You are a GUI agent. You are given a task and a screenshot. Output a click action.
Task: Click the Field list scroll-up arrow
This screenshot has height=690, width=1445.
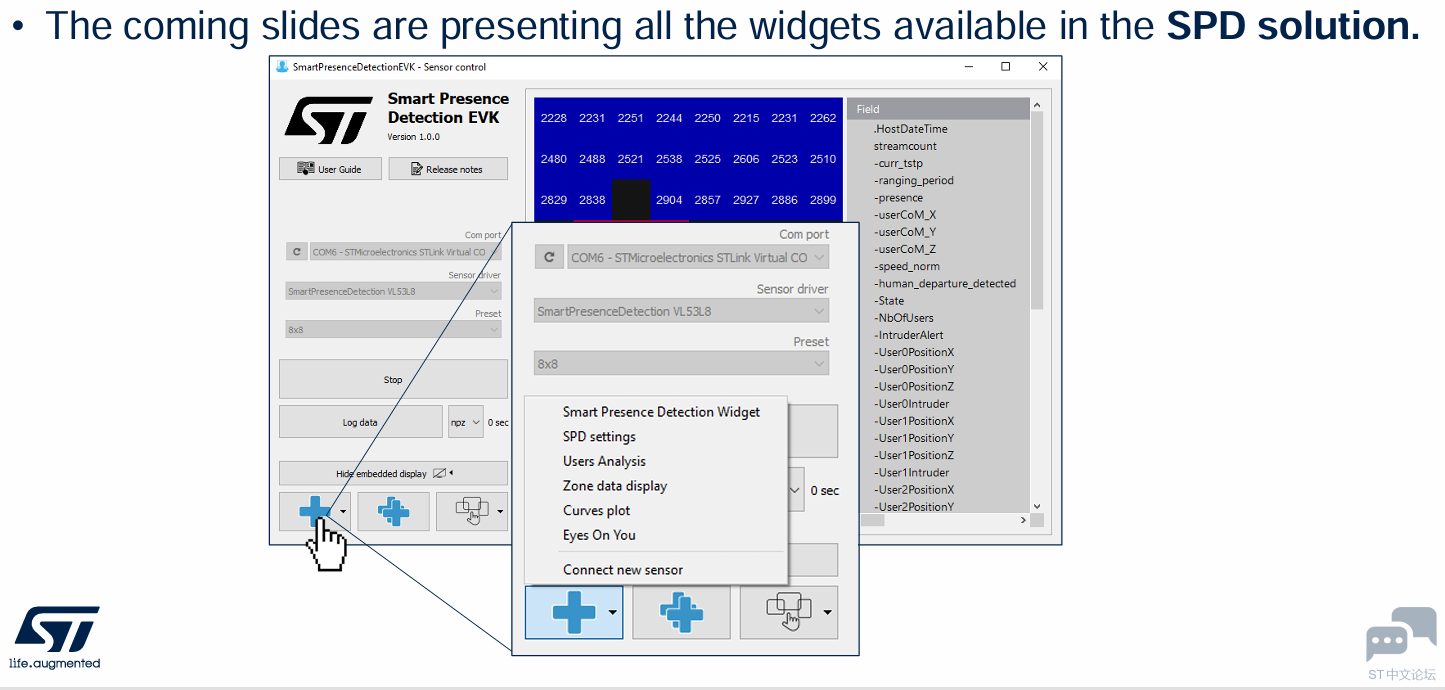(x=1037, y=105)
